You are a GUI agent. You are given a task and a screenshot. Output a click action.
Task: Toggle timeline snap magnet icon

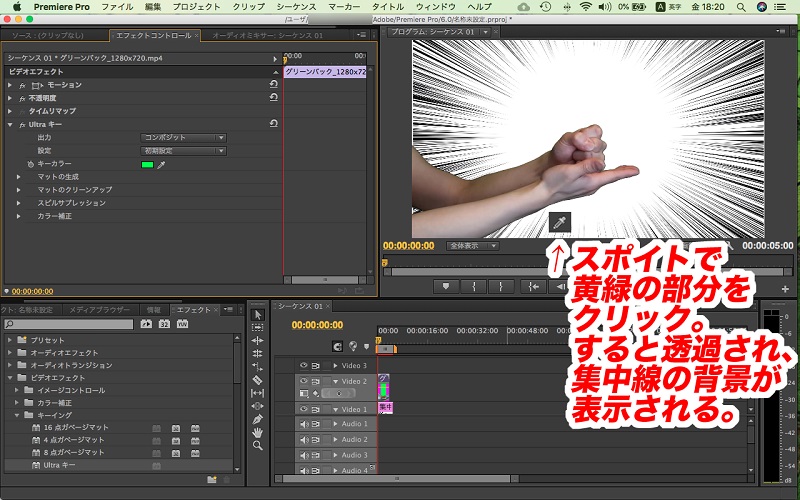pos(337,346)
